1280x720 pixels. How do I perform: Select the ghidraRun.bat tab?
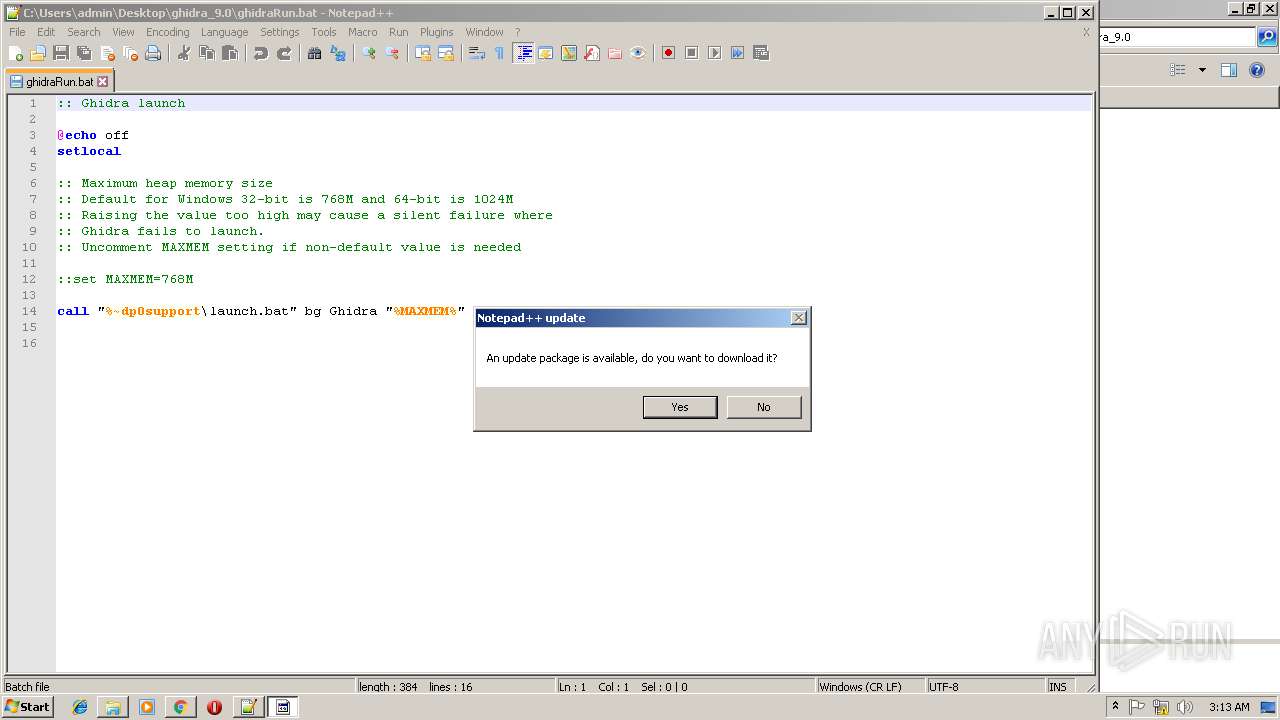[x=60, y=82]
